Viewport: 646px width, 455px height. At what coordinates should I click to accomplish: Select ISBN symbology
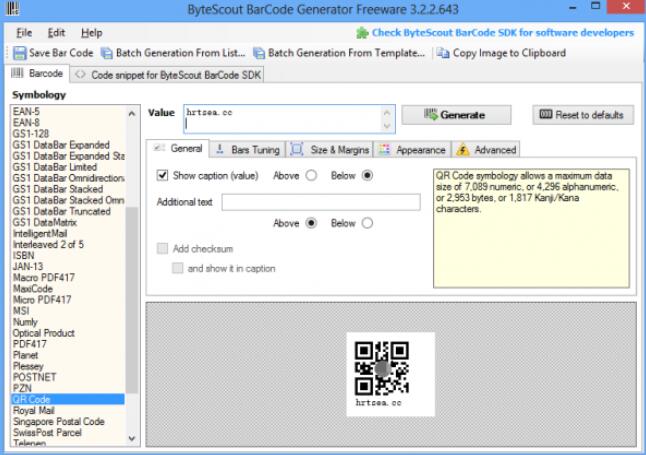[23, 256]
